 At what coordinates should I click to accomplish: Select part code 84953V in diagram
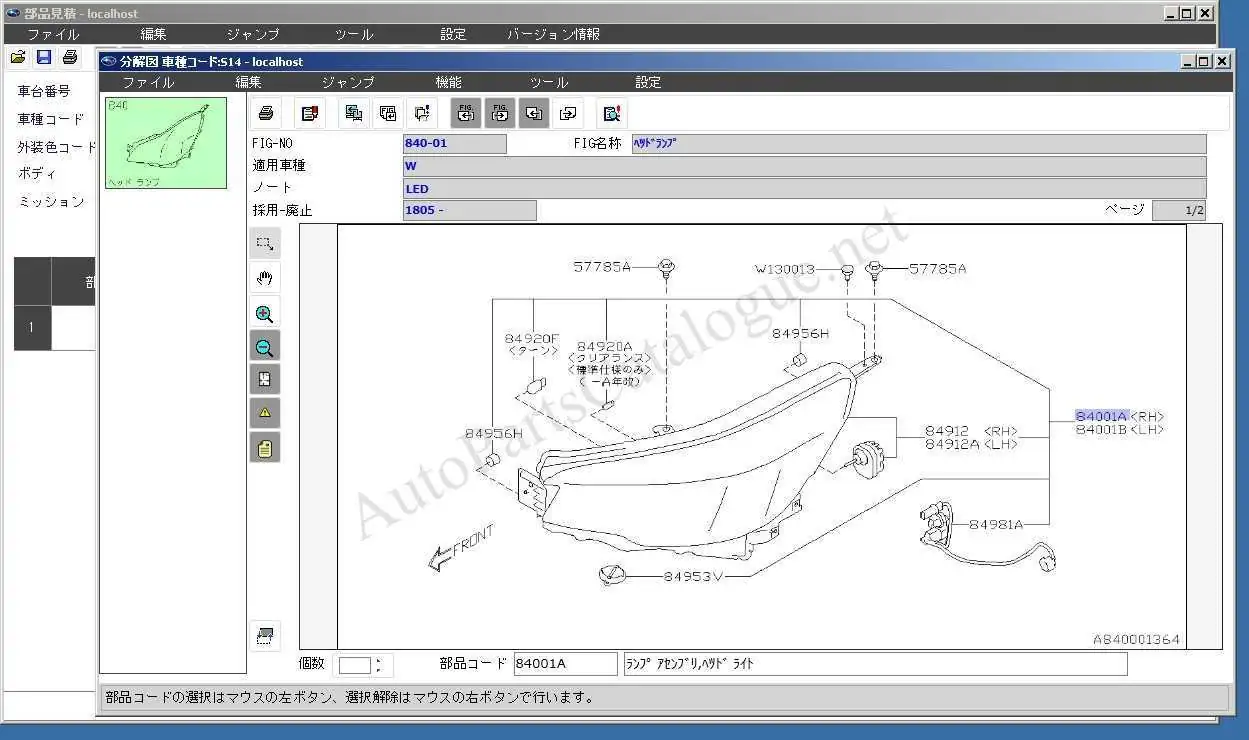pyautogui.click(x=692, y=577)
